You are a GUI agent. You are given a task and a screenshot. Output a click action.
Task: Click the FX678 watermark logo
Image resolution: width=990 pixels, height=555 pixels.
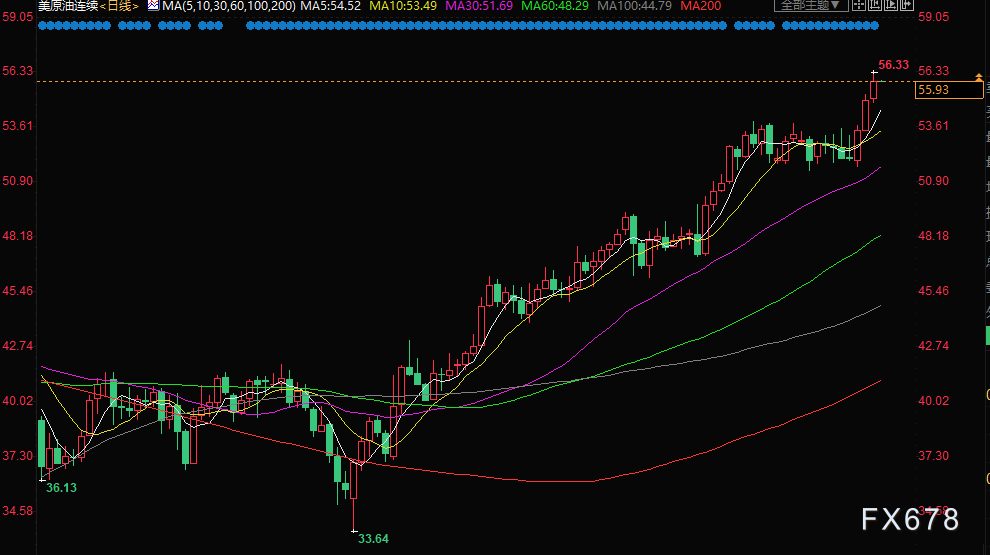tap(910, 519)
